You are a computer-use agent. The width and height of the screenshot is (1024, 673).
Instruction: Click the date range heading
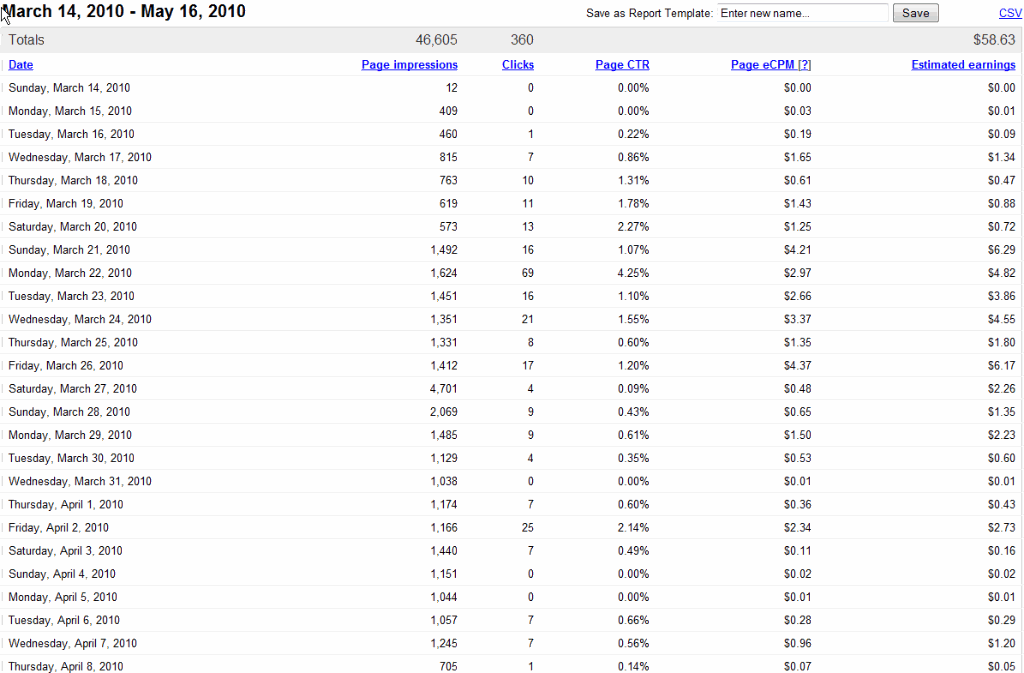click(x=124, y=11)
